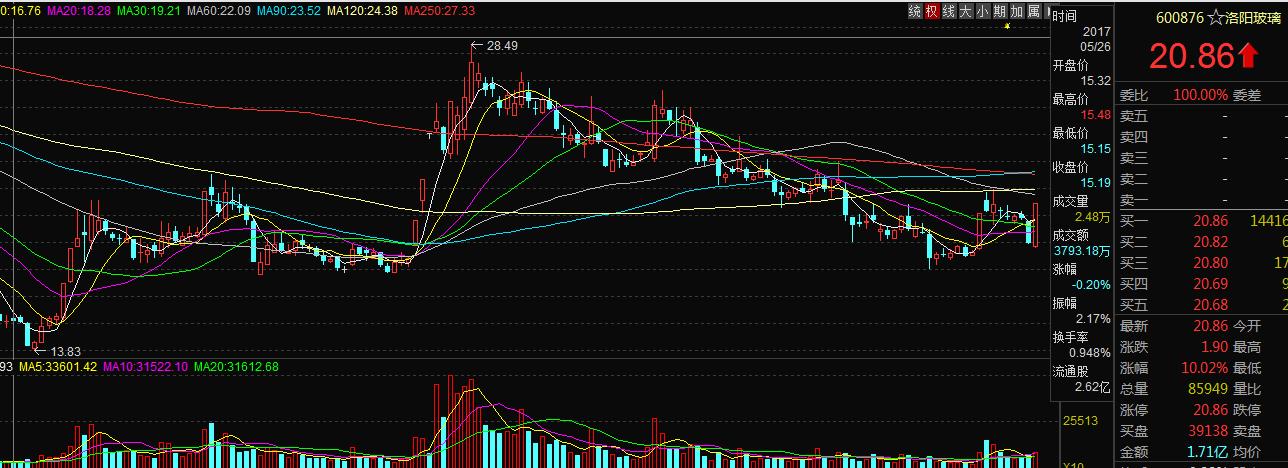Toggle the 权 adjusted-price button
1288x468 pixels.
(932, 10)
